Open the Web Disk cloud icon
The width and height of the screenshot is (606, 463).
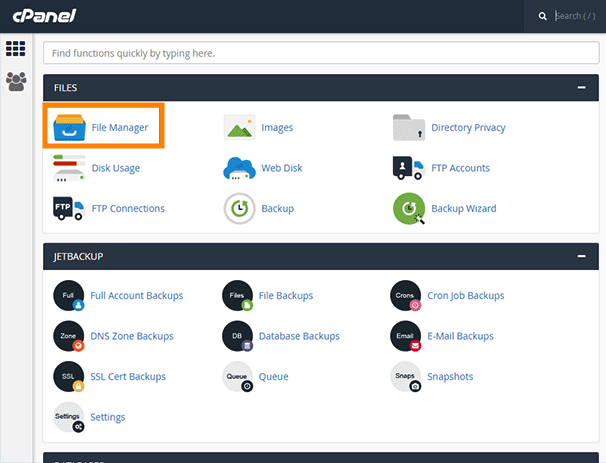239,168
